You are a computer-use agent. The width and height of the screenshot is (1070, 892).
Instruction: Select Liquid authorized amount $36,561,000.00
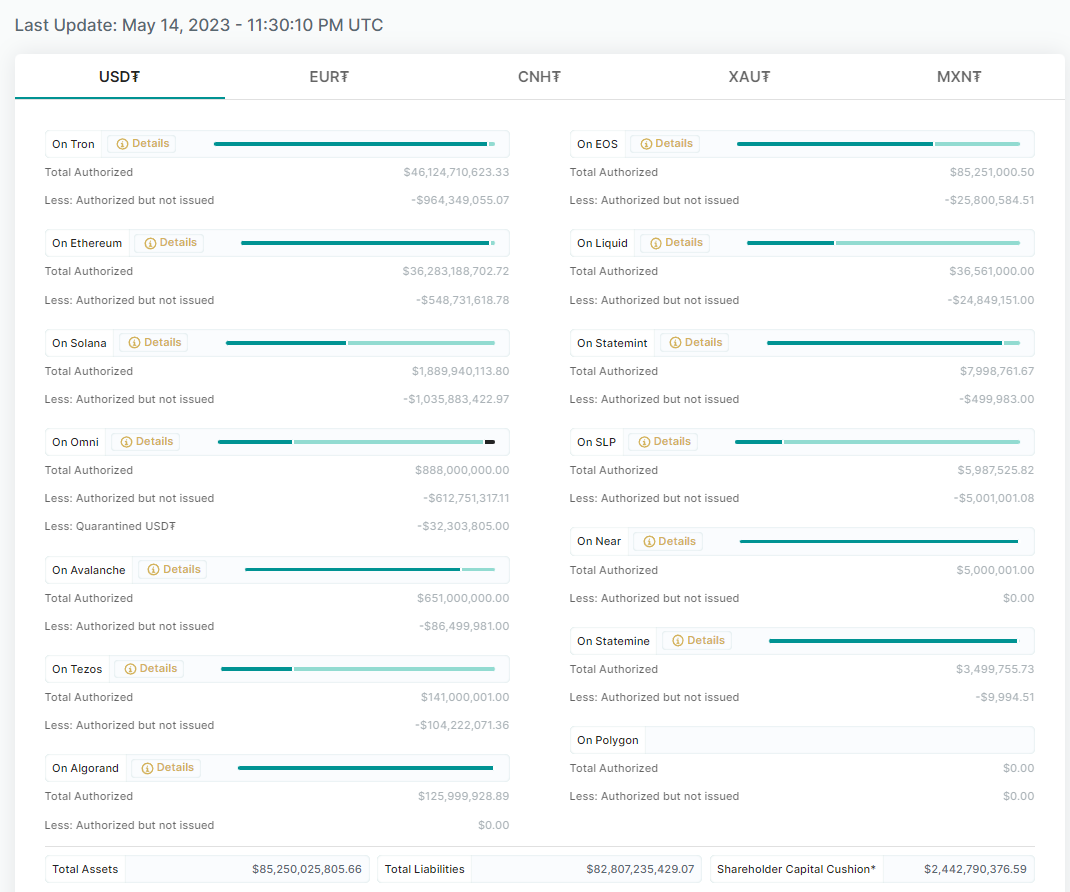coord(992,272)
